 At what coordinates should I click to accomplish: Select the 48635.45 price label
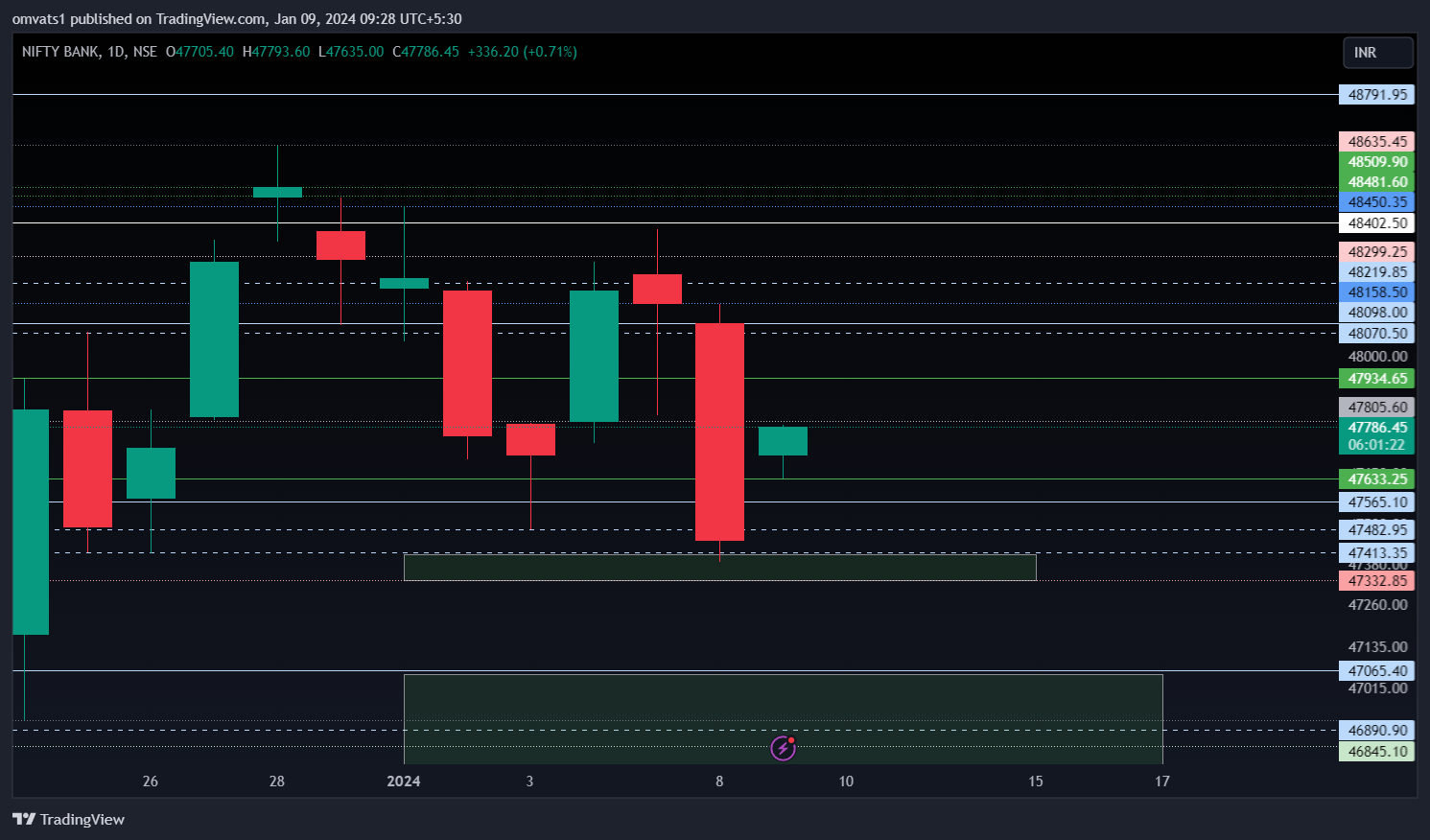[1377, 142]
